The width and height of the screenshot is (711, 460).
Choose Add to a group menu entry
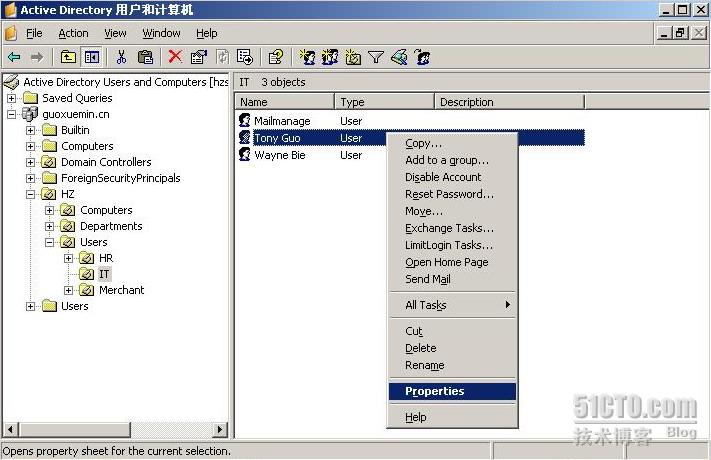[453, 160]
